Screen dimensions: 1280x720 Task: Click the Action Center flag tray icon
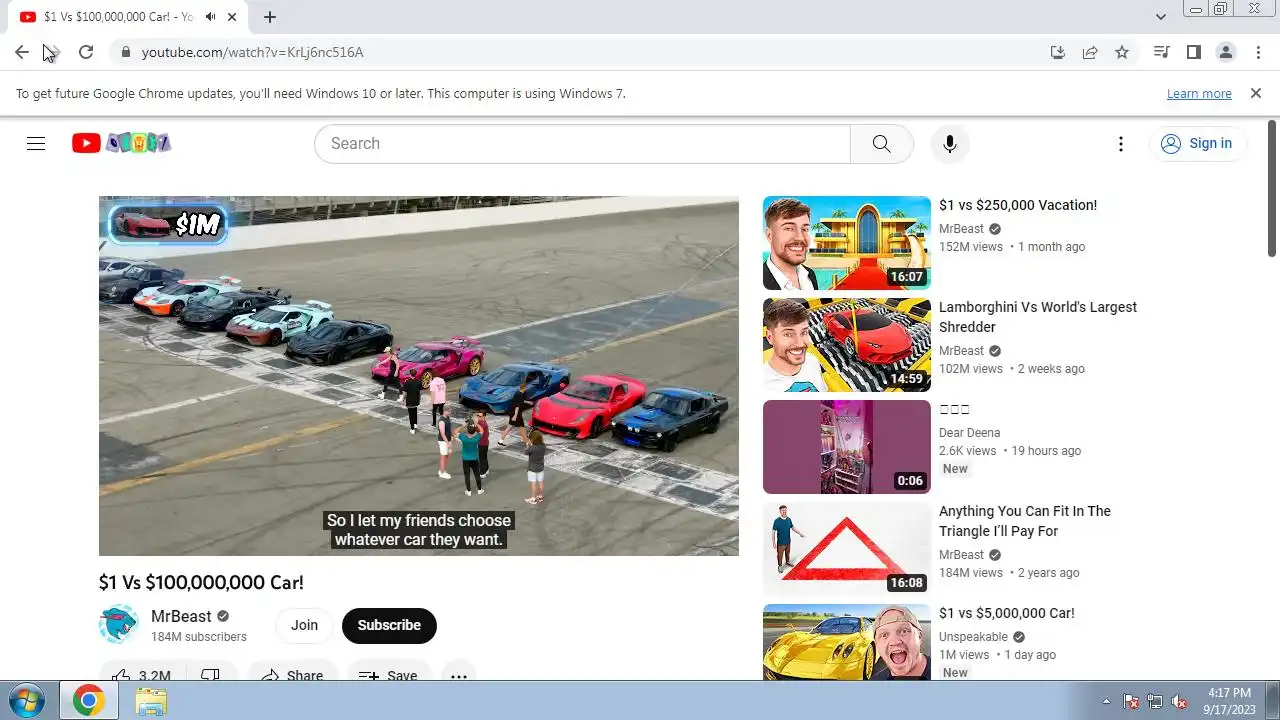pos(1131,701)
